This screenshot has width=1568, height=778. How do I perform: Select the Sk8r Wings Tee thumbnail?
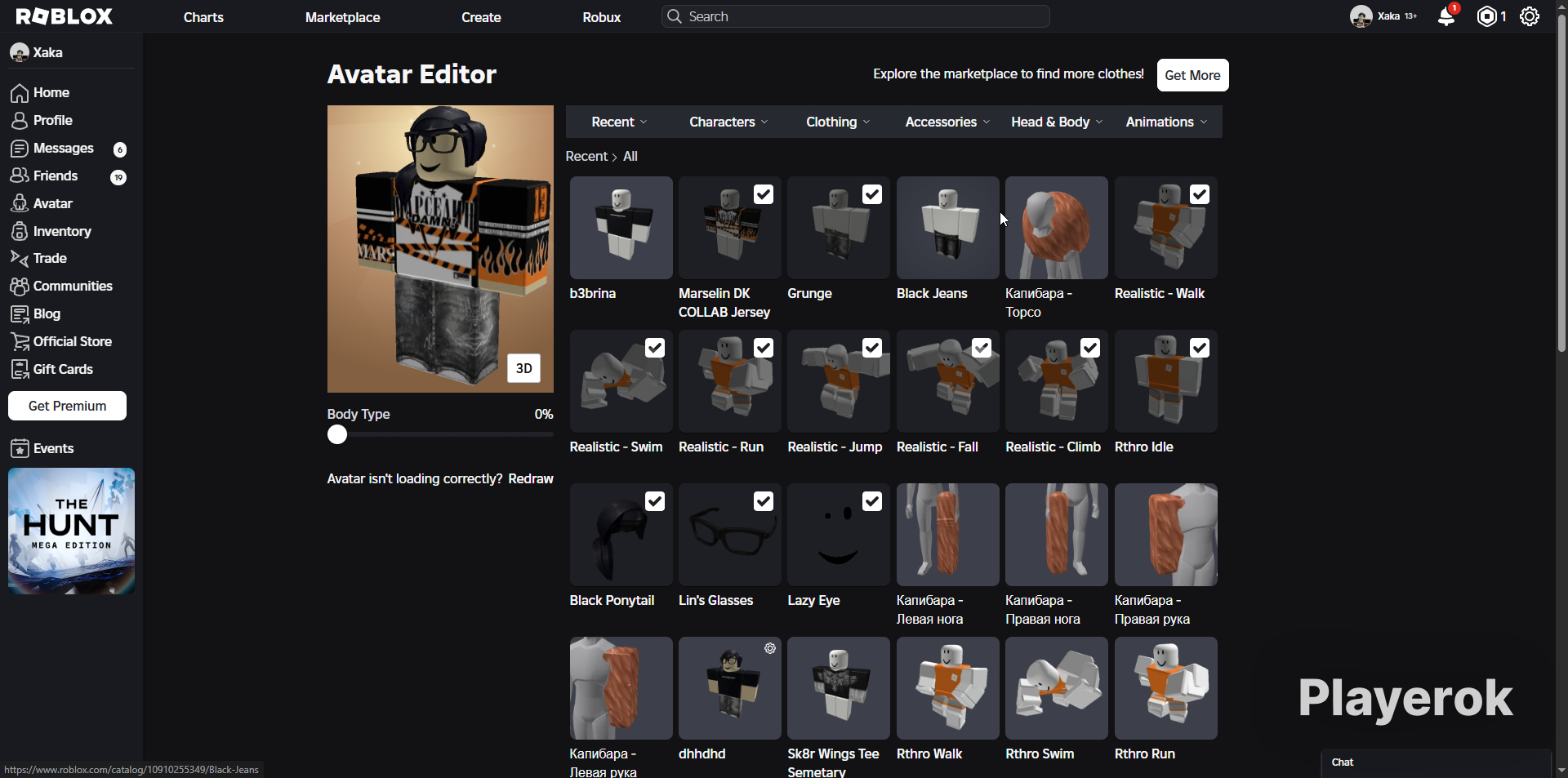[x=839, y=688]
